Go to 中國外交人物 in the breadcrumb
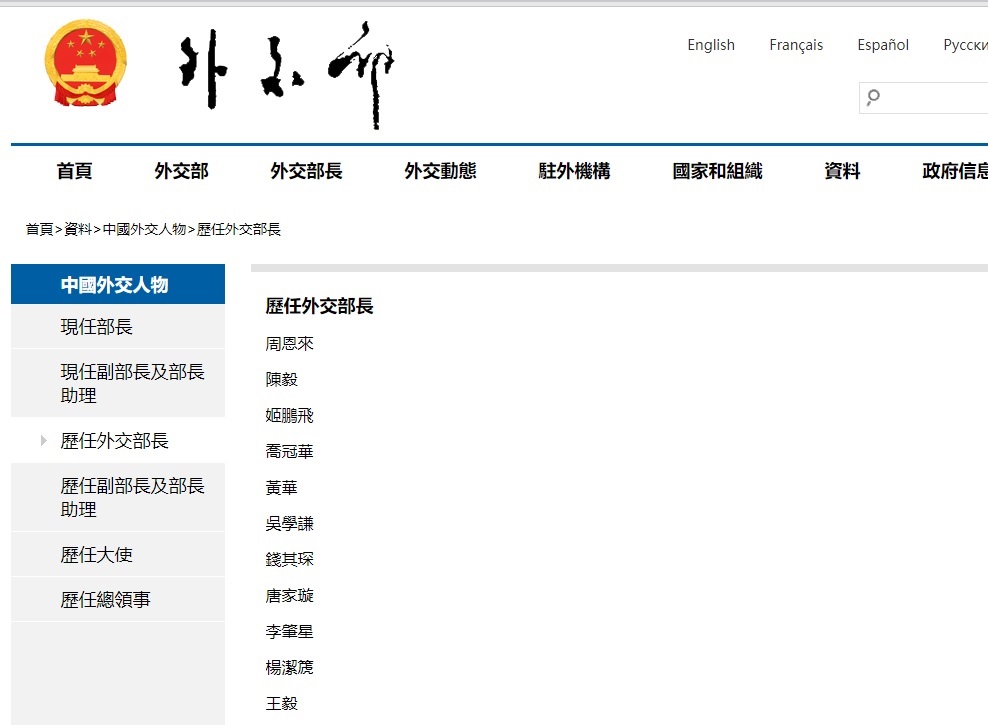The height and width of the screenshot is (725, 988). 144,229
